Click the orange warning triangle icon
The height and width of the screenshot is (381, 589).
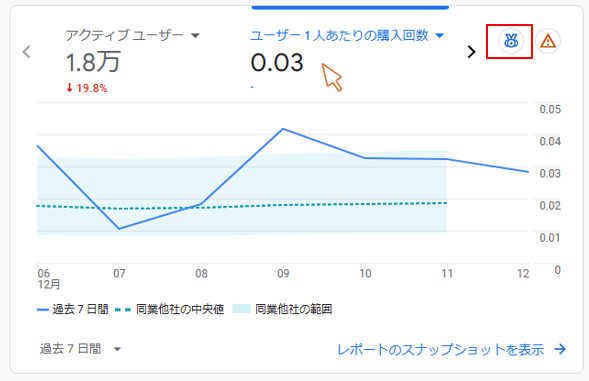tap(548, 41)
